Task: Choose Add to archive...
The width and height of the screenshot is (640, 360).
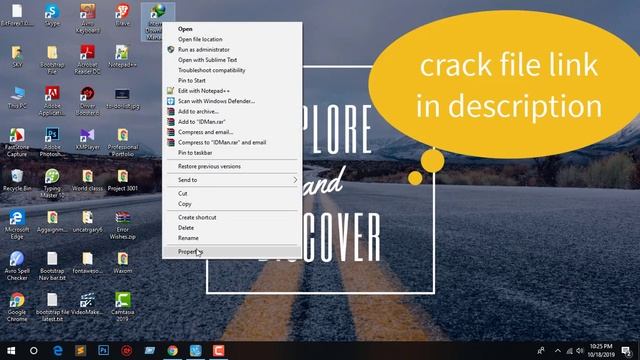Action: pyautogui.click(x=232, y=111)
